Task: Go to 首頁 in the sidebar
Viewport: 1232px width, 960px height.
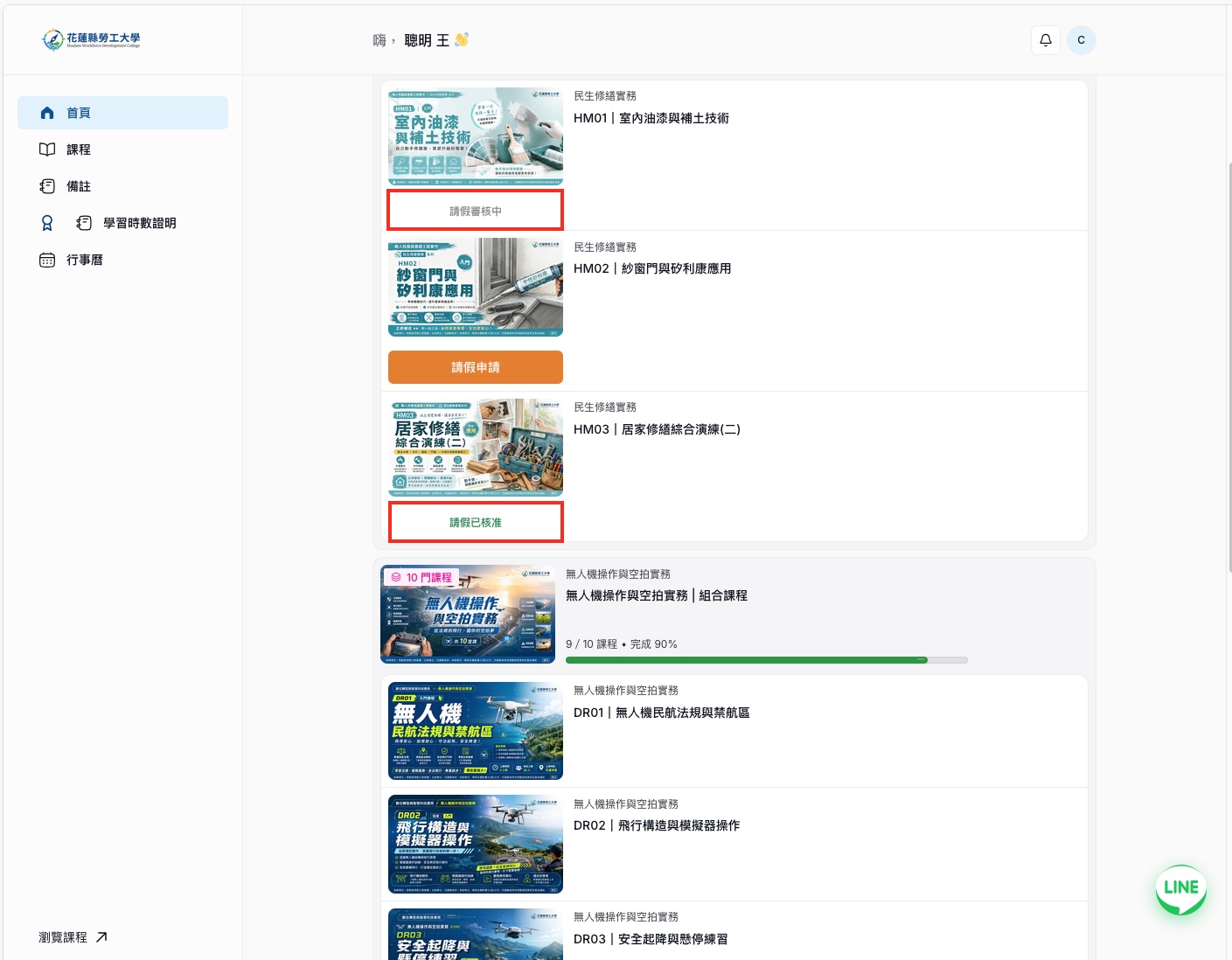Action: [x=122, y=113]
